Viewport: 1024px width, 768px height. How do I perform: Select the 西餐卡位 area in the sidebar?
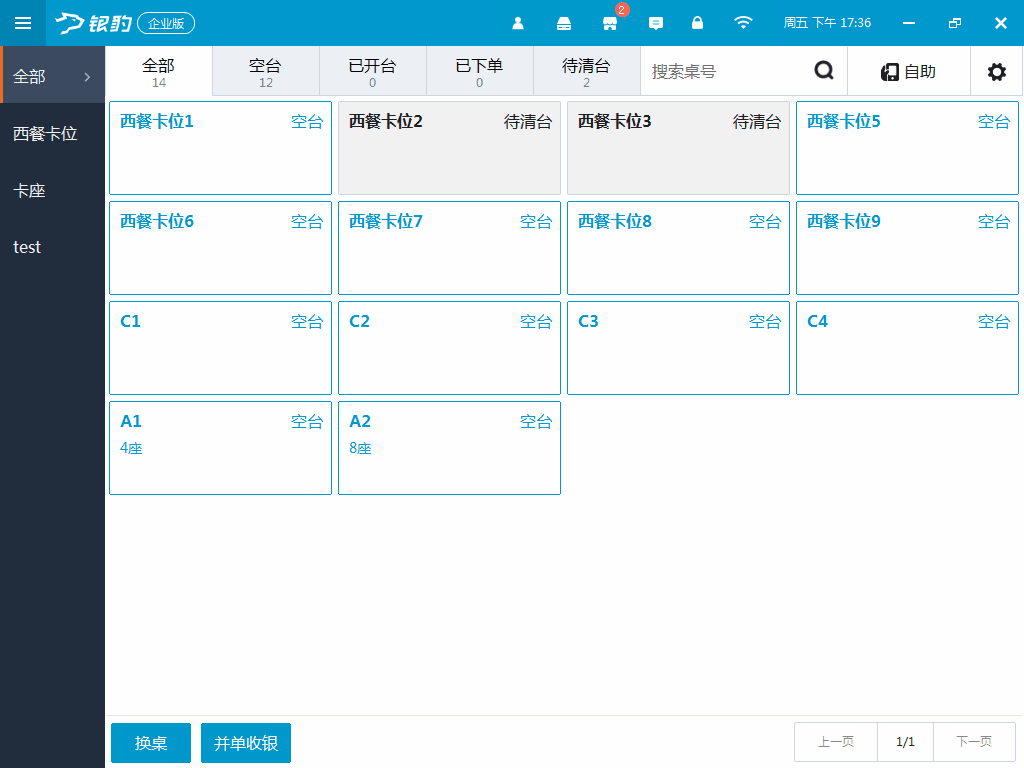pyautogui.click(x=52, y=134)
